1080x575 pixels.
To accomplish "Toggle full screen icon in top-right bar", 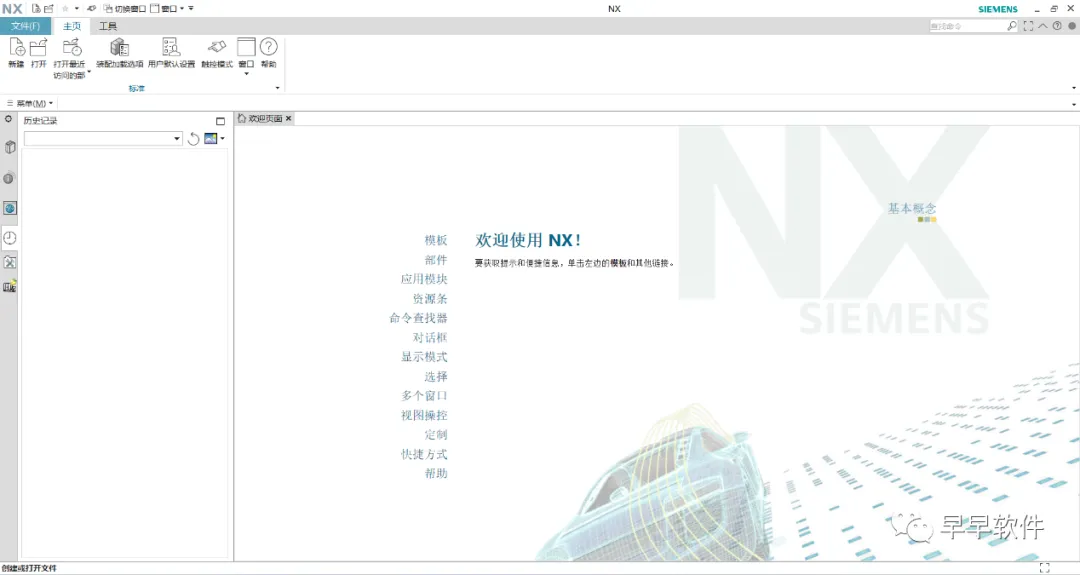I will coord(1028,26).
